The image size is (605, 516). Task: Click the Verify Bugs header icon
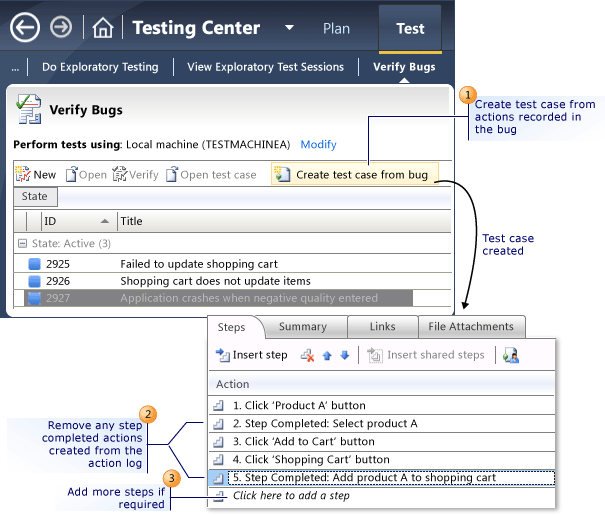tap(29, 109)
